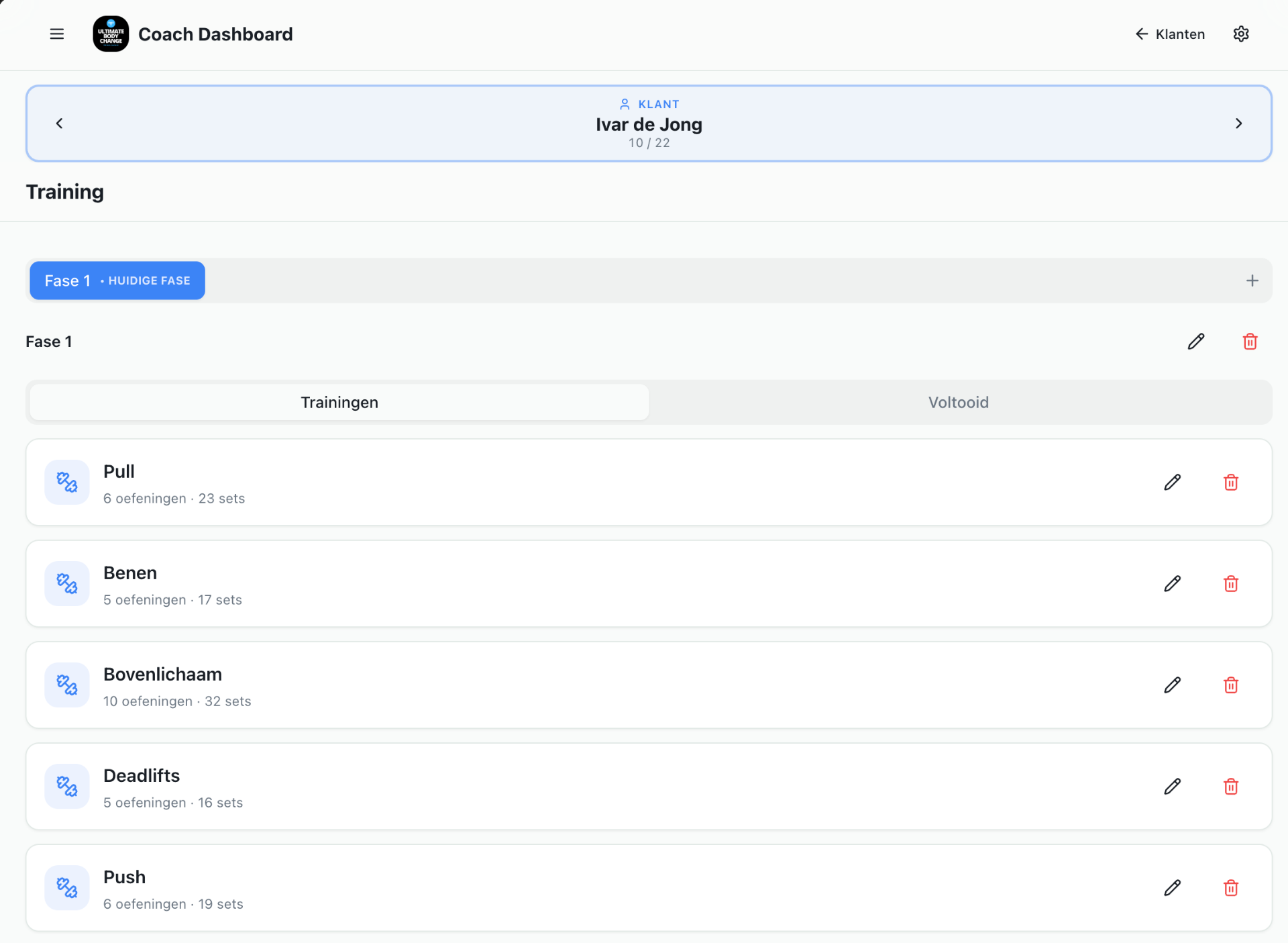This screenshot has width=1288, height=943.
Task: Open the Deadlifts training title
Action: pos(142,776)
